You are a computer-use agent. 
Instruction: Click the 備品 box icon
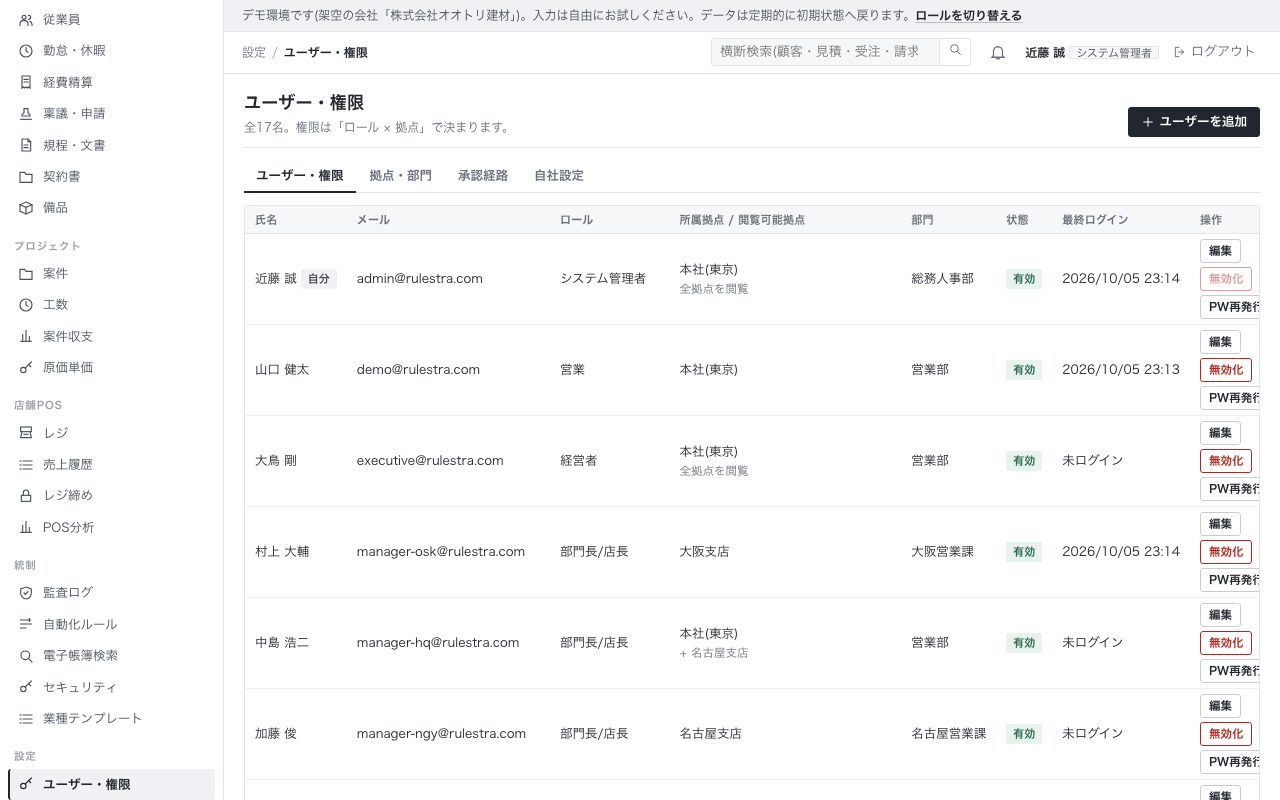(26, 207)
